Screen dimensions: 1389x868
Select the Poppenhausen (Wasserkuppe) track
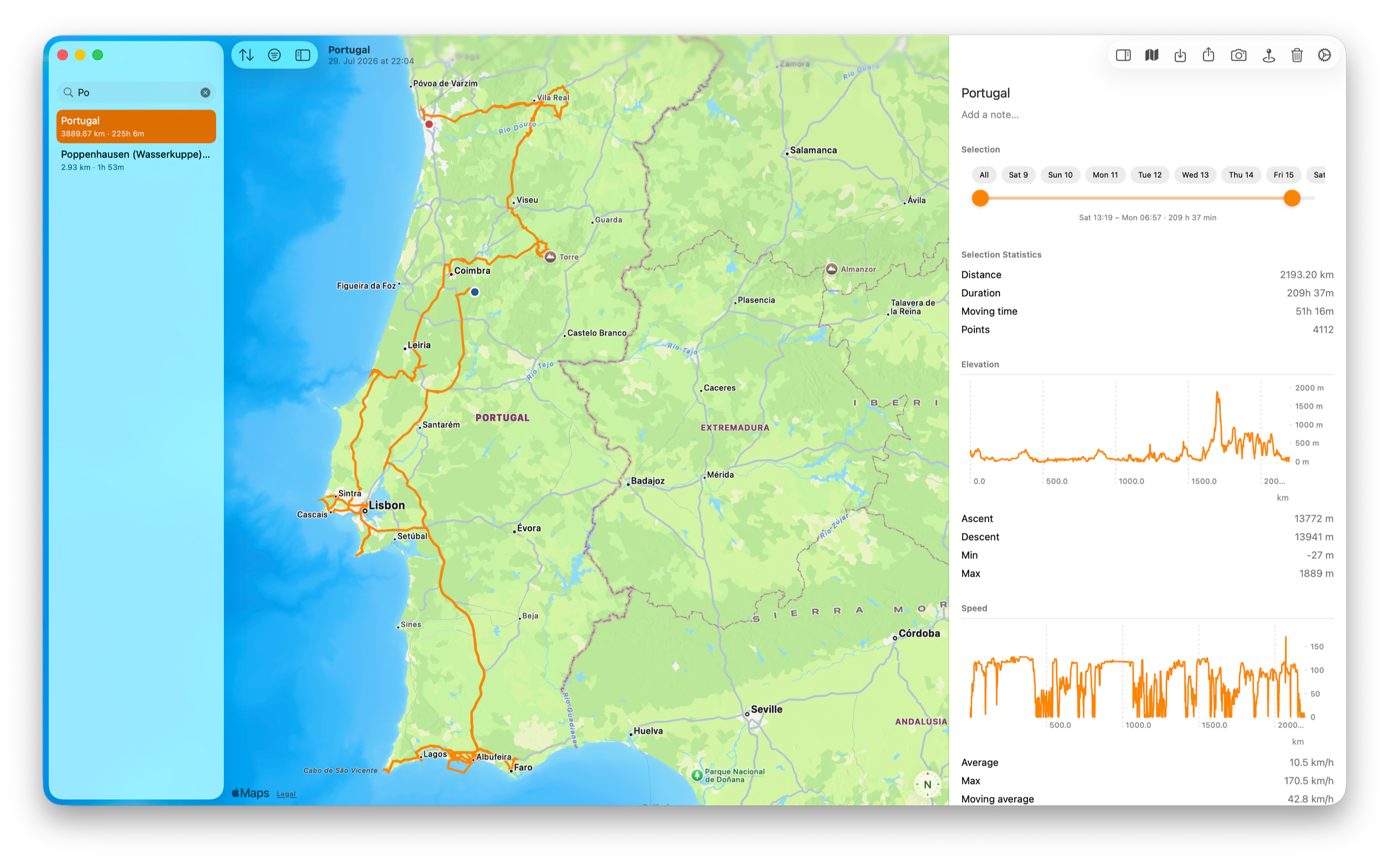pyautogui.click(x=136, y=160)
